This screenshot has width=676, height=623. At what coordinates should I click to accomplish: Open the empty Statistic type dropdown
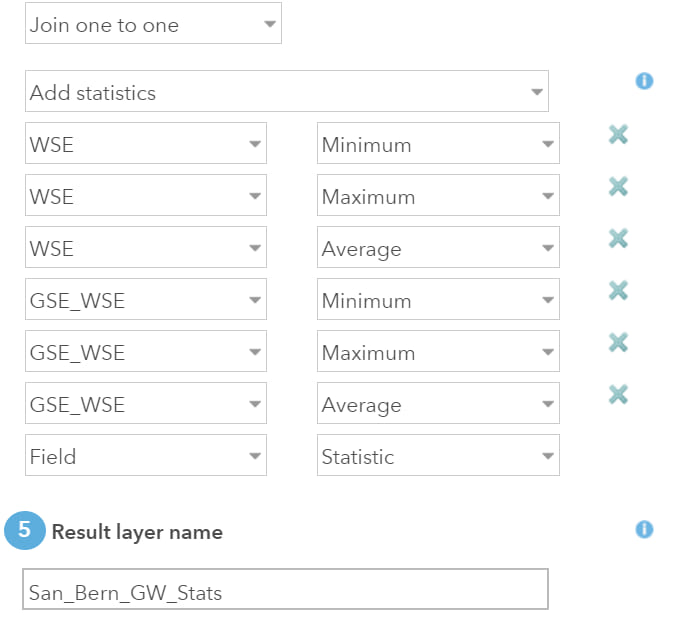tap(438, 456)
